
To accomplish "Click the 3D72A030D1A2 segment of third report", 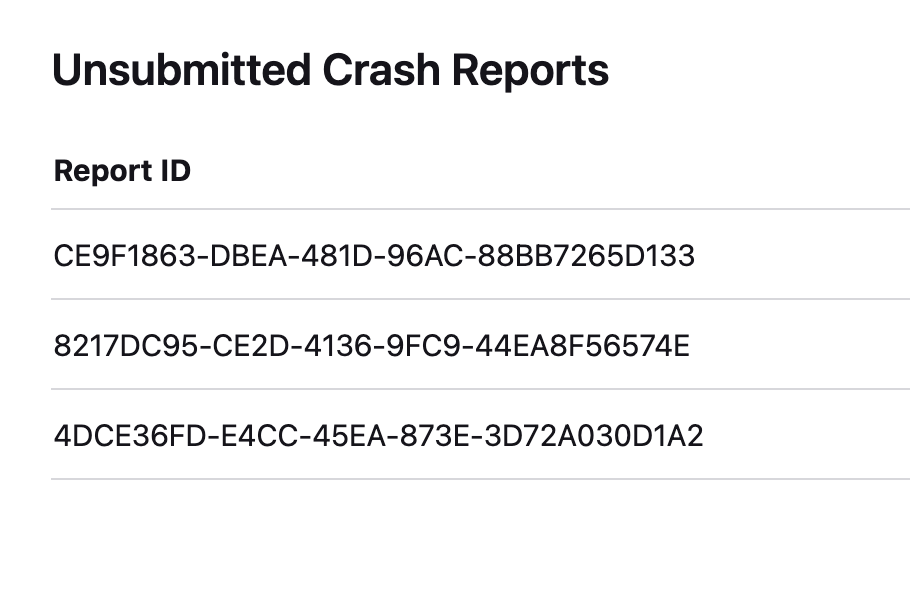I will pos(594,436).
